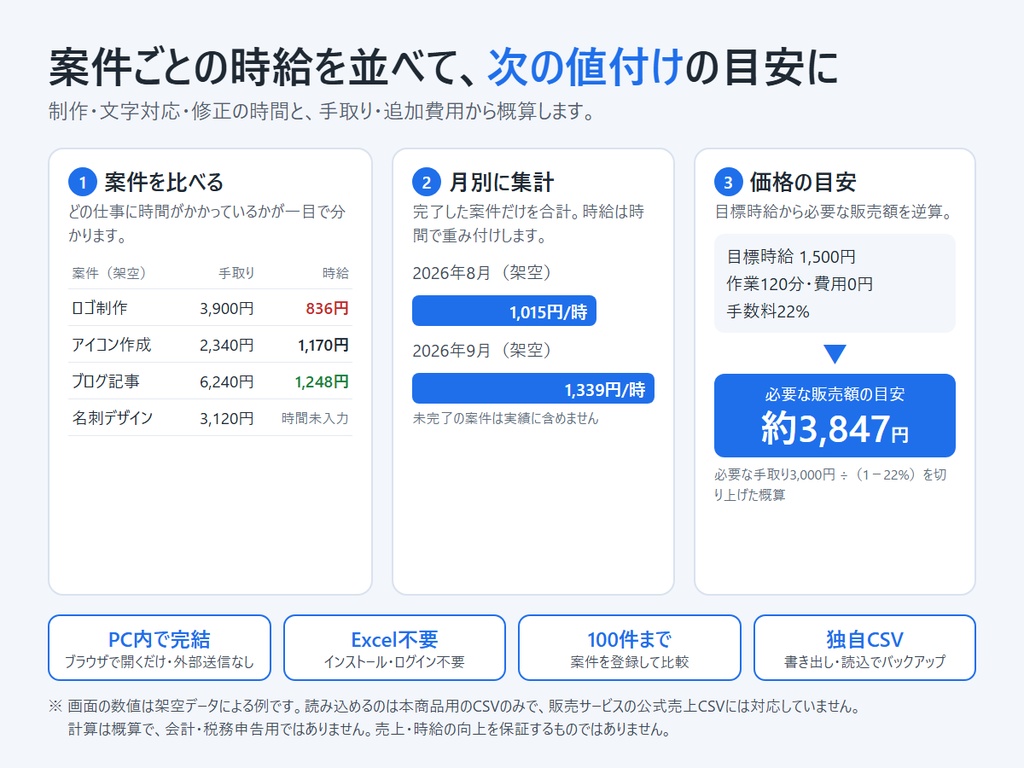Select the 独自CSV feature box
This screenshot has height=768, width=1024.
point(865,648)
